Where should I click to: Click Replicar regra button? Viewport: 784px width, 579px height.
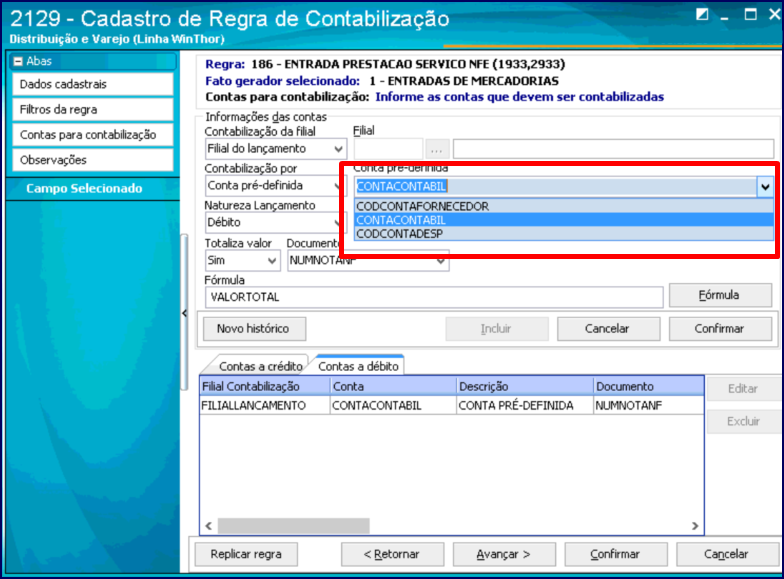pos(246,554)
